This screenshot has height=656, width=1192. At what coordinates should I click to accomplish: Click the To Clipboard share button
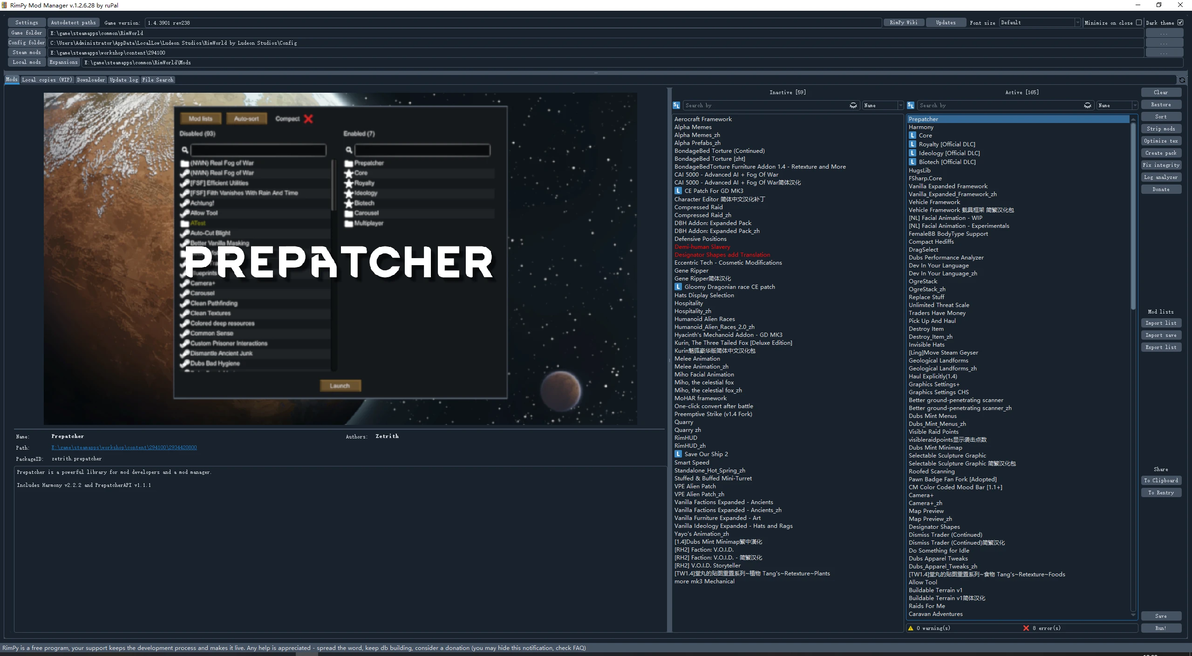1161,480
